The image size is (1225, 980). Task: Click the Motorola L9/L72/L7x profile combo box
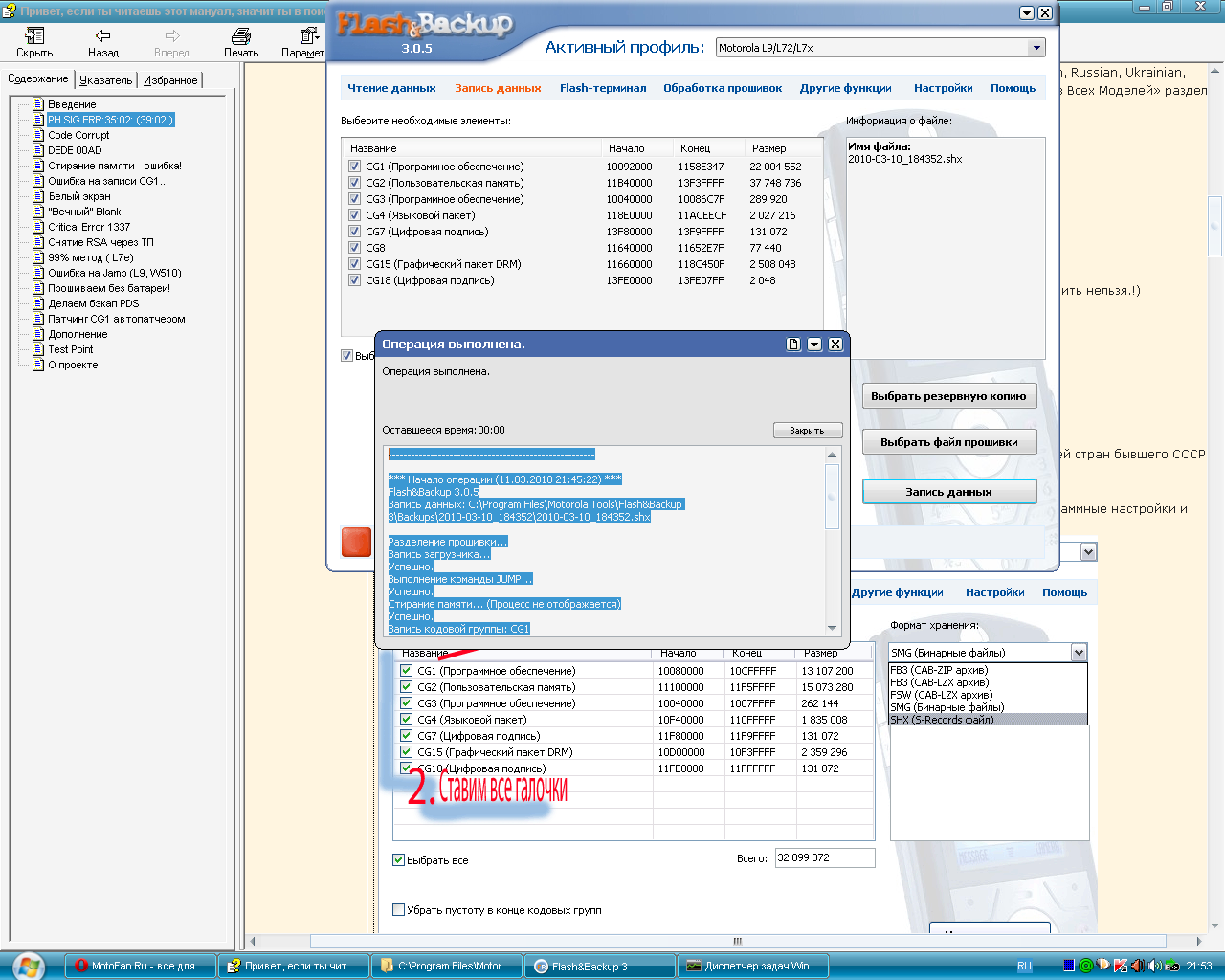(x=880, y=48)
